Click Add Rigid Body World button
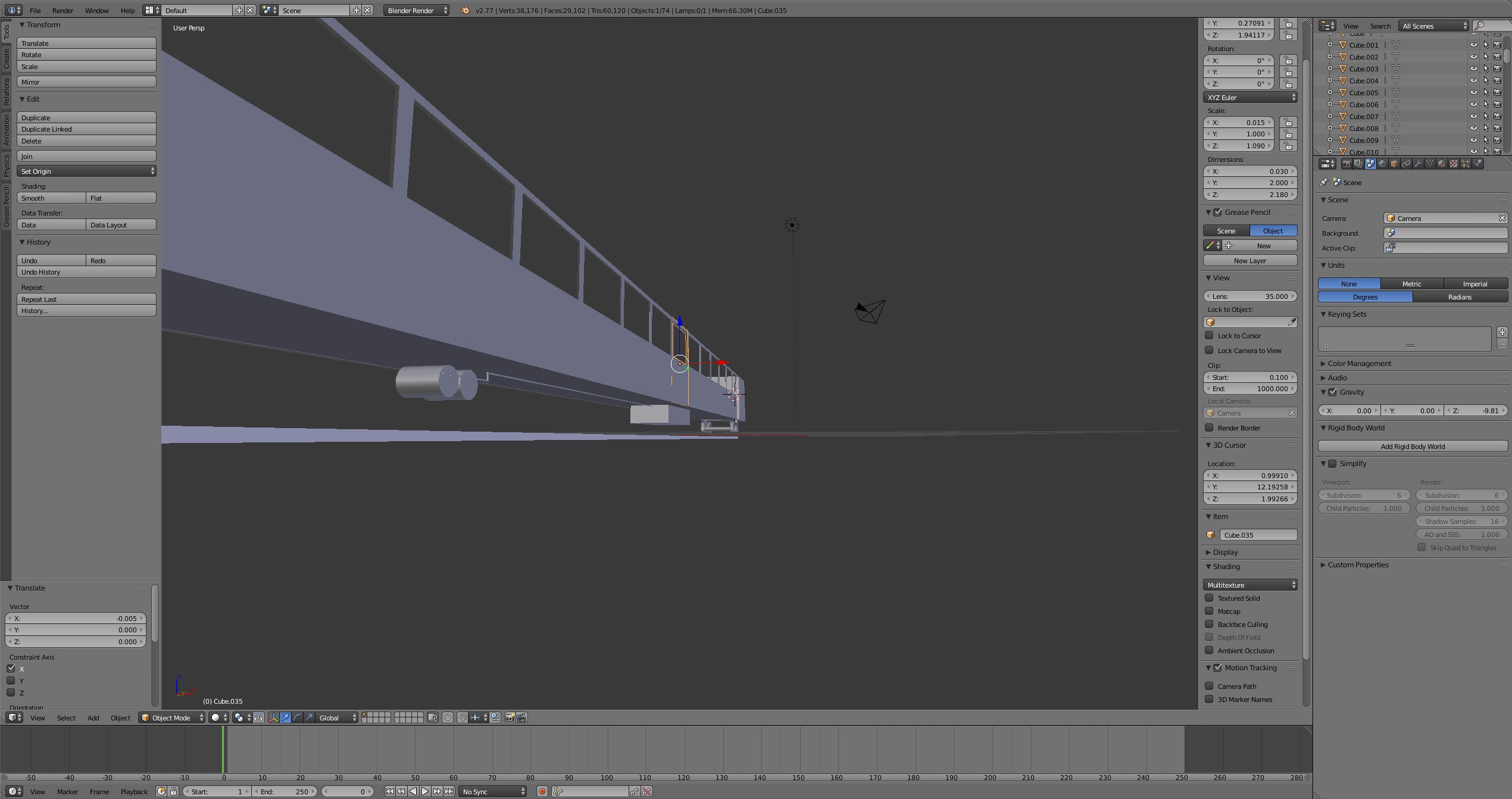Viewport: 1512px width, 799px height. point(1413,446)
